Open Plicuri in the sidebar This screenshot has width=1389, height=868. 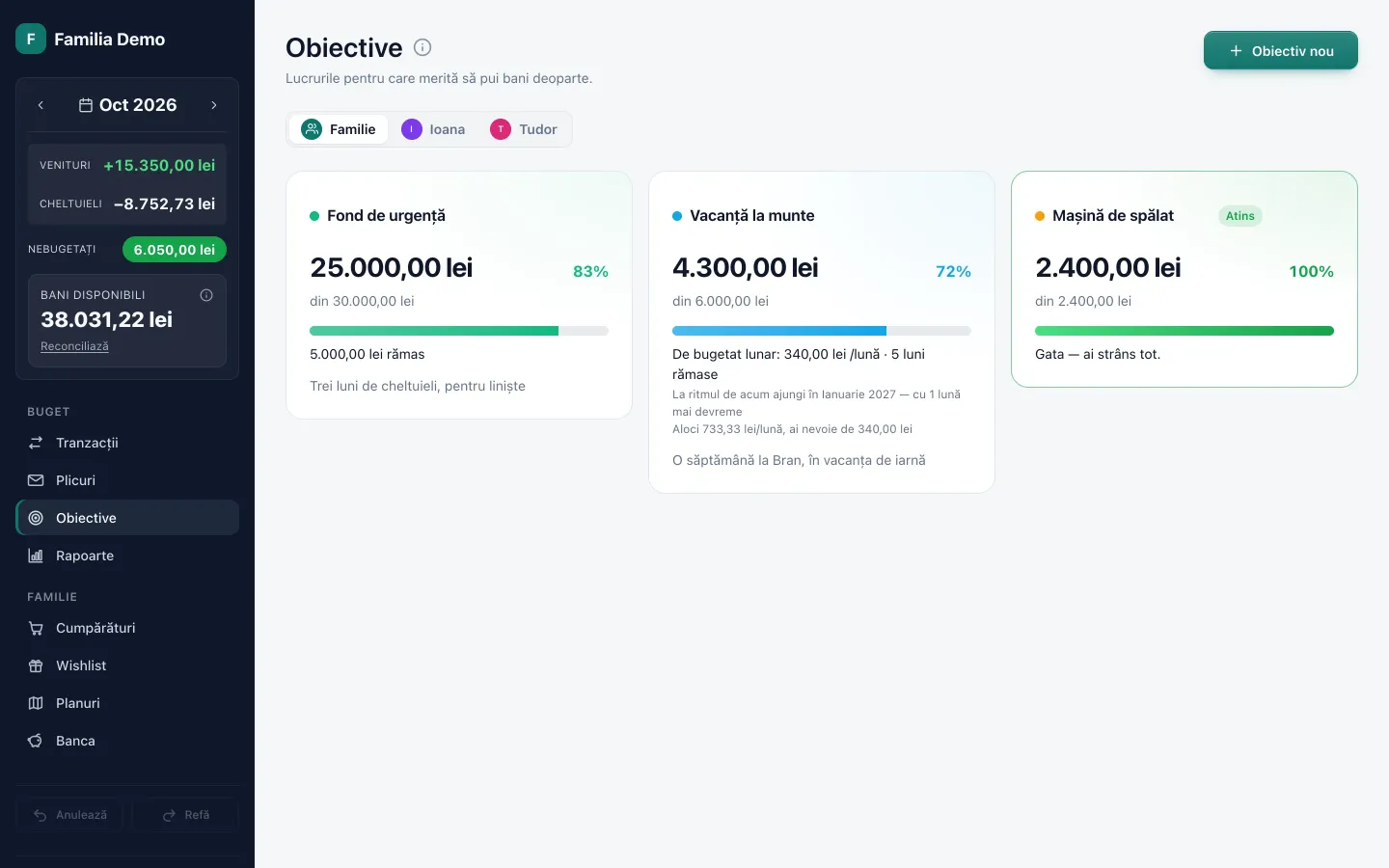click(x=127, y=480)
